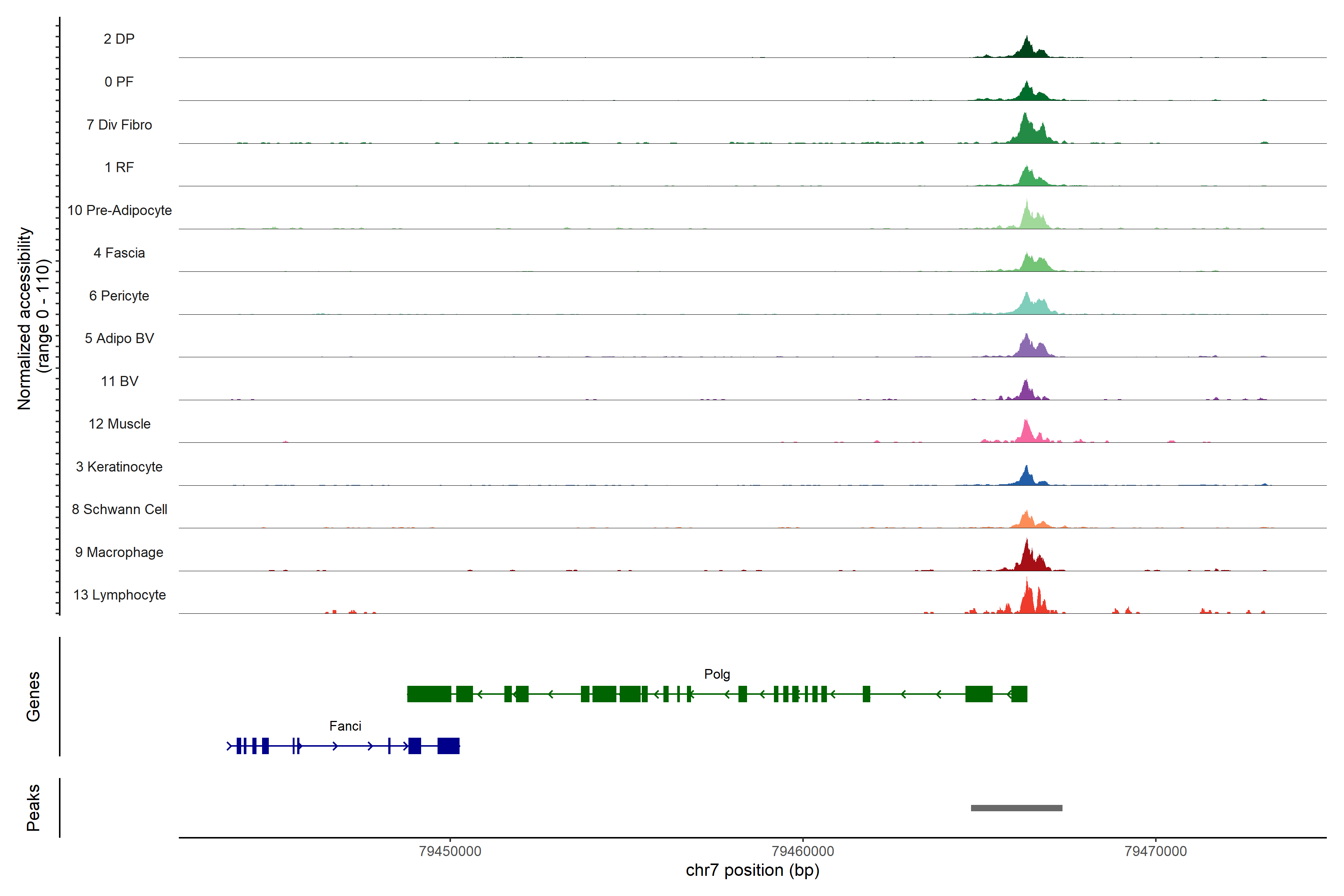Image resolution: width=1344 pixels, height=896 pixels.
Task: Click the 2 DP track label
Action: tap(119, 39)
